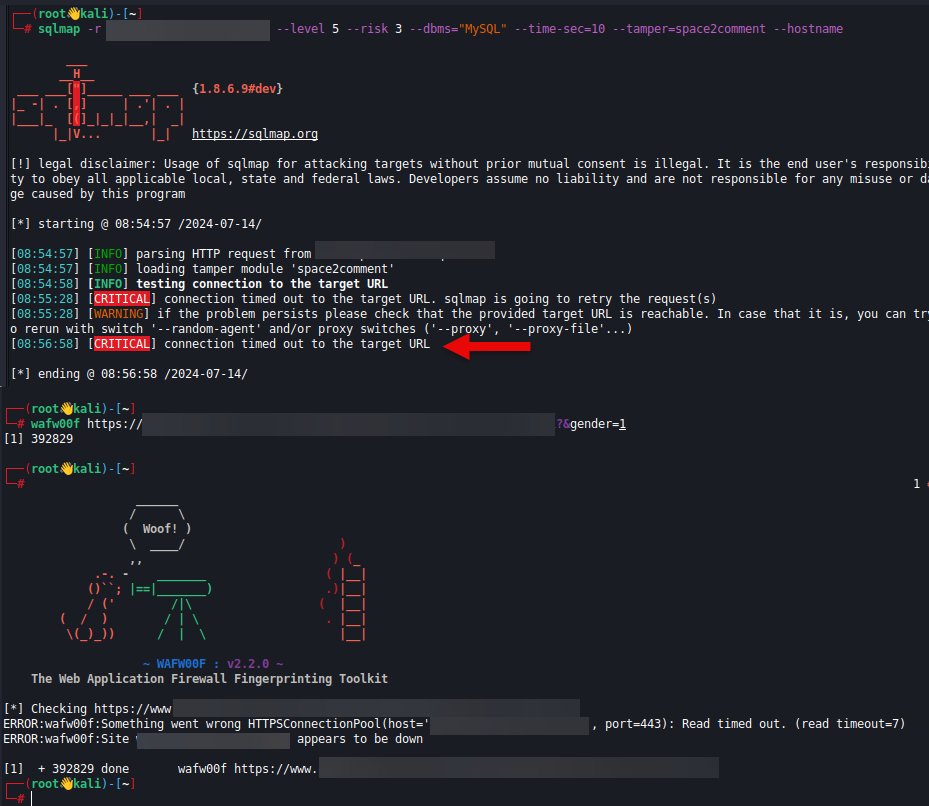The image size is (929, 806).
Task: Click the 'wafw00f' command word in second prompt
Action: (55, 424)
